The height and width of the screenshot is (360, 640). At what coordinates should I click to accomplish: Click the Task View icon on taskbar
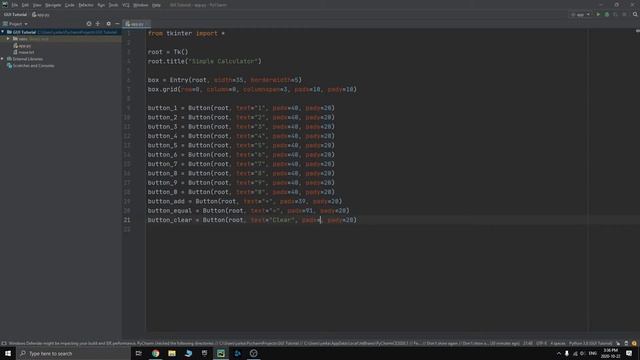click(x=139, y=353)
